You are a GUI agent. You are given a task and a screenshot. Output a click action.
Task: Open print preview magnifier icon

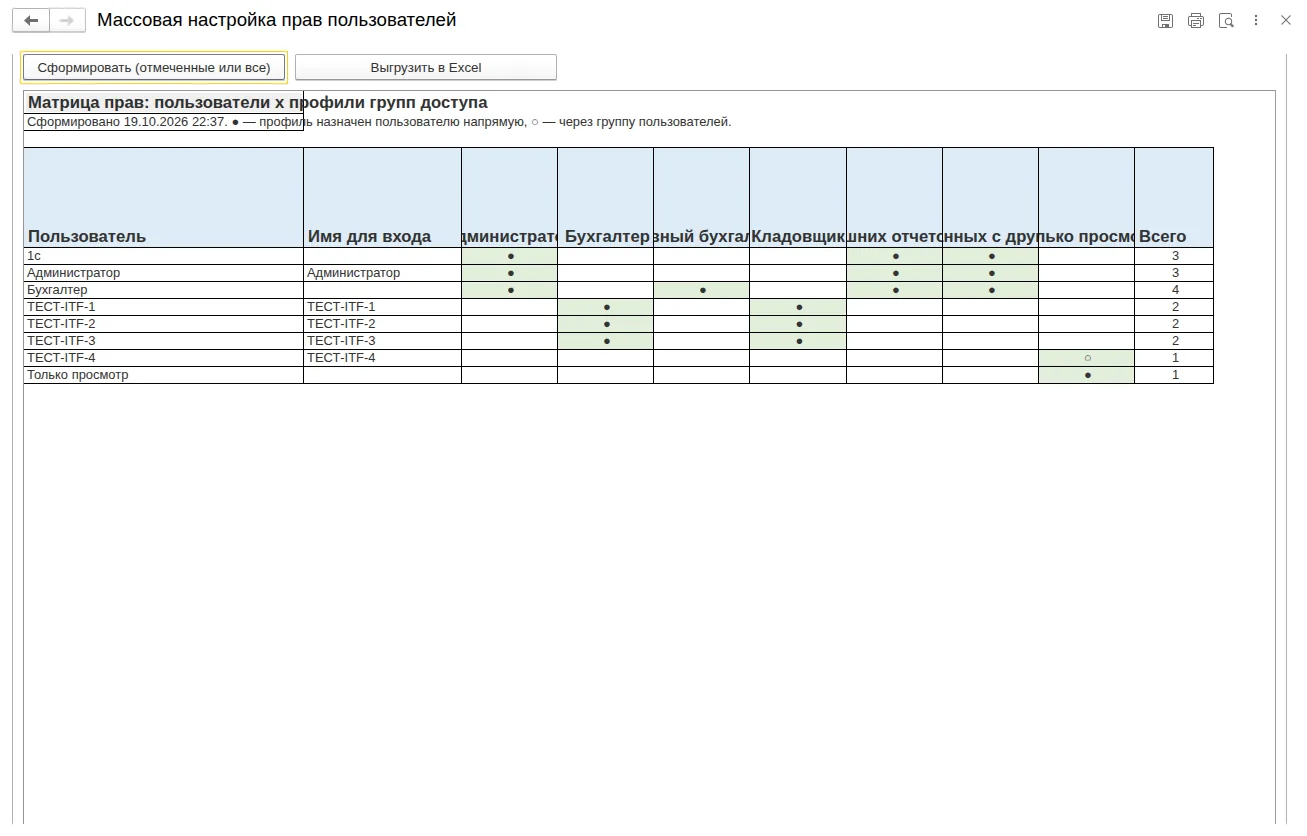pos(1226,20)
